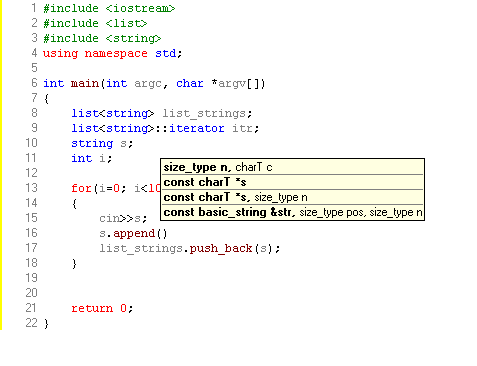Click the 'argc' parameter
The image size is (477, 366).
tap(148, 83)
